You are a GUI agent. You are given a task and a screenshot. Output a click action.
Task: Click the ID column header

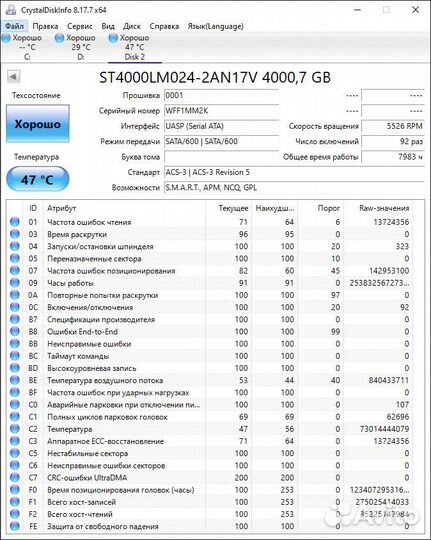point(33,208)
